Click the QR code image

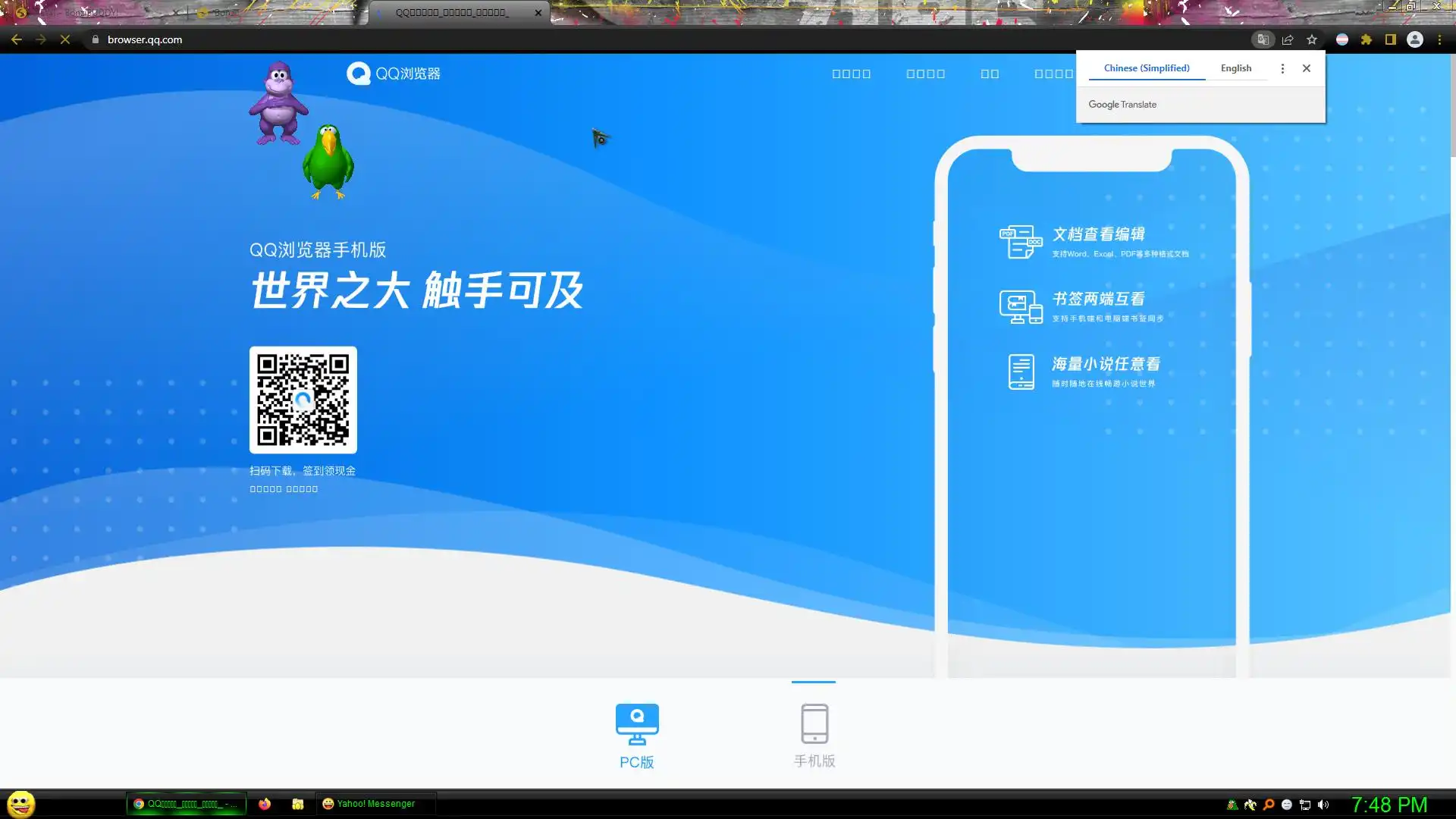point(303,400)
